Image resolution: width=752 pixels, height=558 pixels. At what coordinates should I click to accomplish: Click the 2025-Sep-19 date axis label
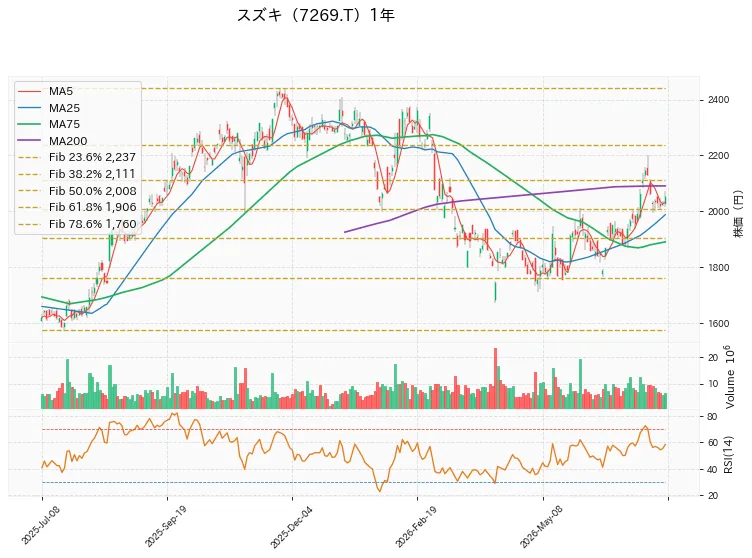166,526
